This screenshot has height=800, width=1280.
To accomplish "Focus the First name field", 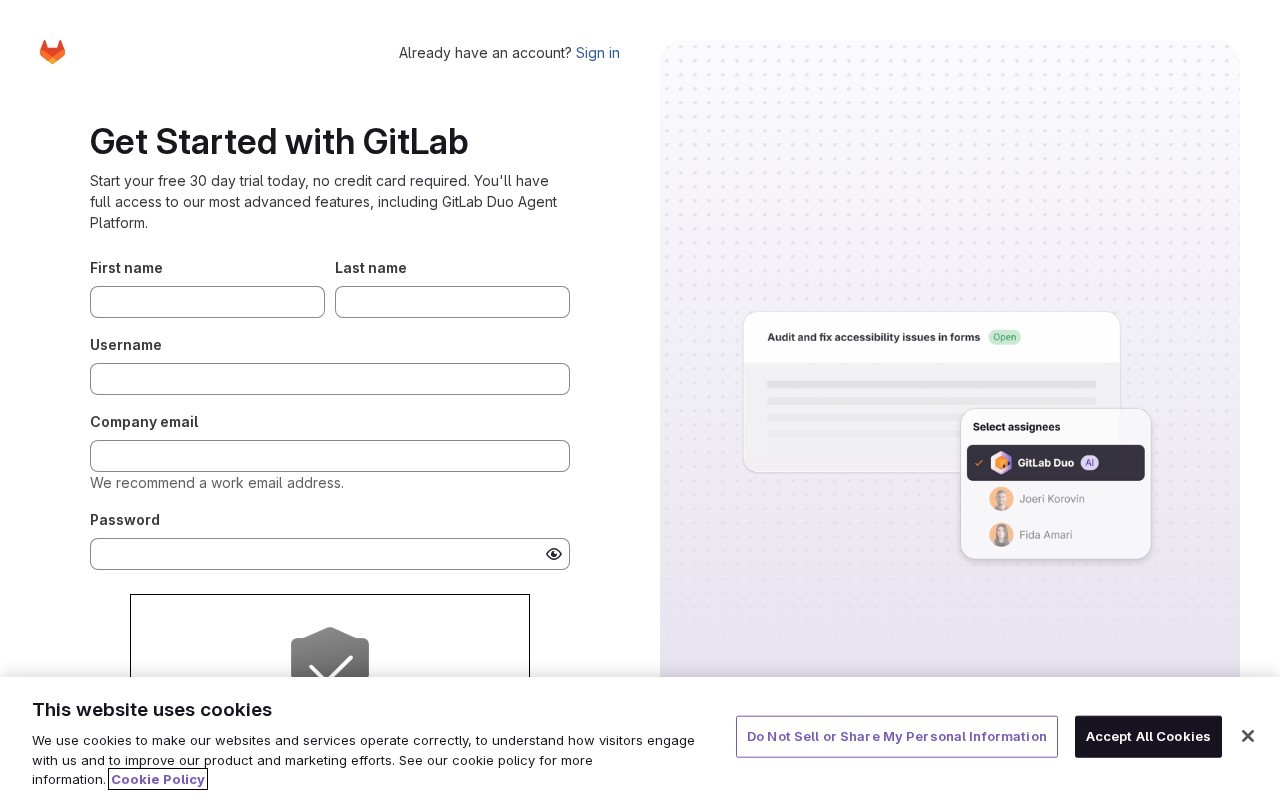I will tap(207, 302).
